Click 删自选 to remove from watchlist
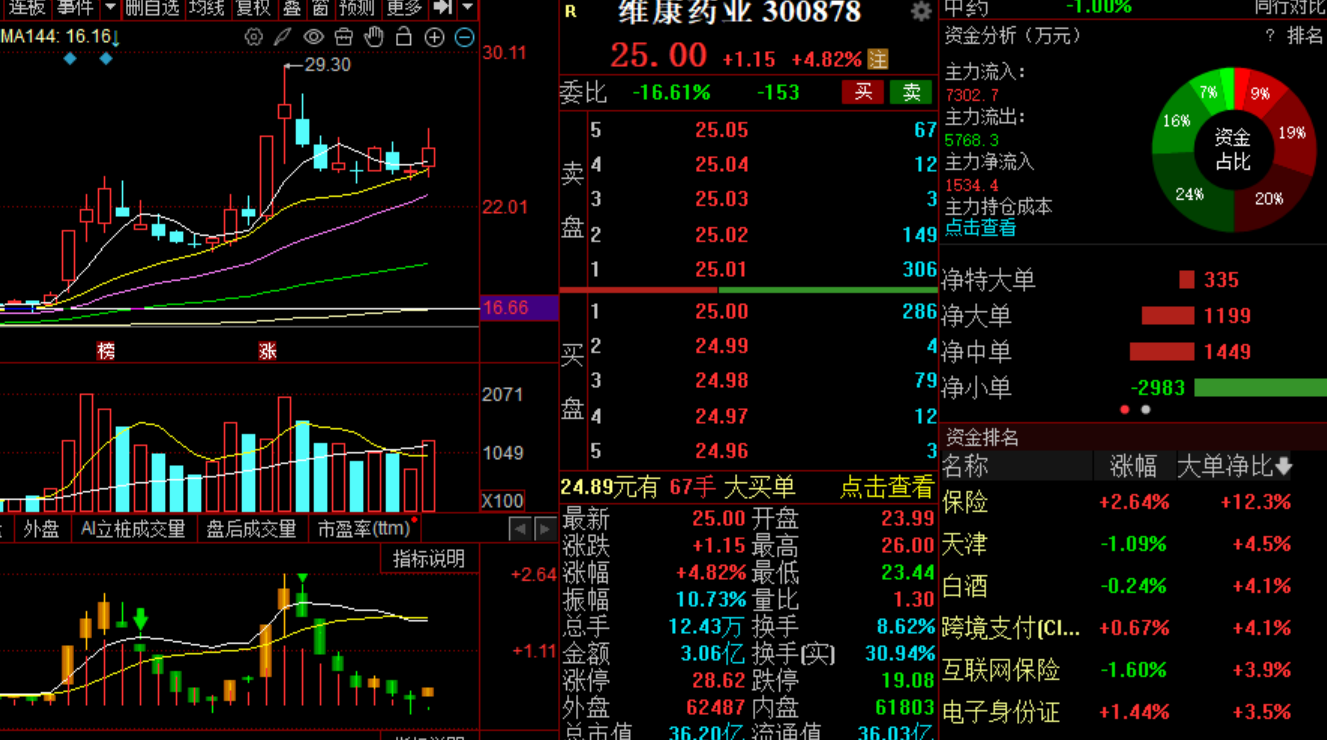 [x=153, y=8]
